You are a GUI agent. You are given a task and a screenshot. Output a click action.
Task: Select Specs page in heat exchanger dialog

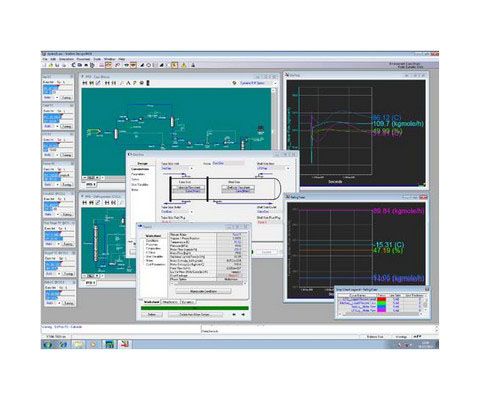coord(135,179)
